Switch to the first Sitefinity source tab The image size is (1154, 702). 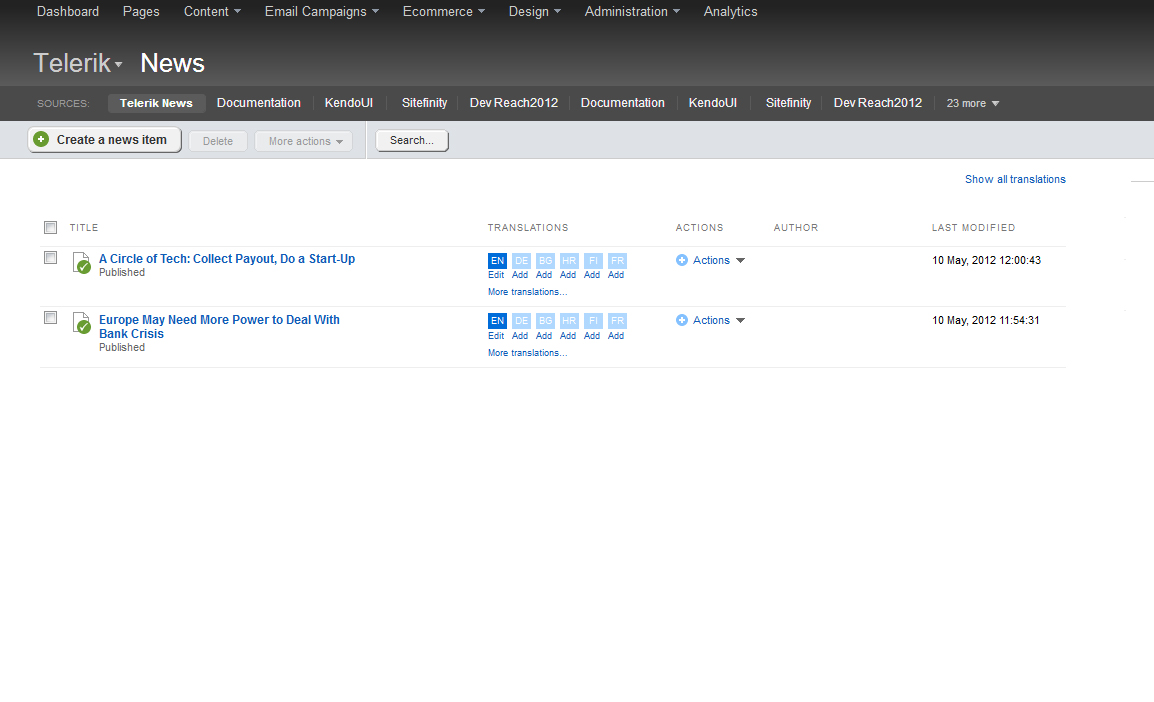point(424,103)
